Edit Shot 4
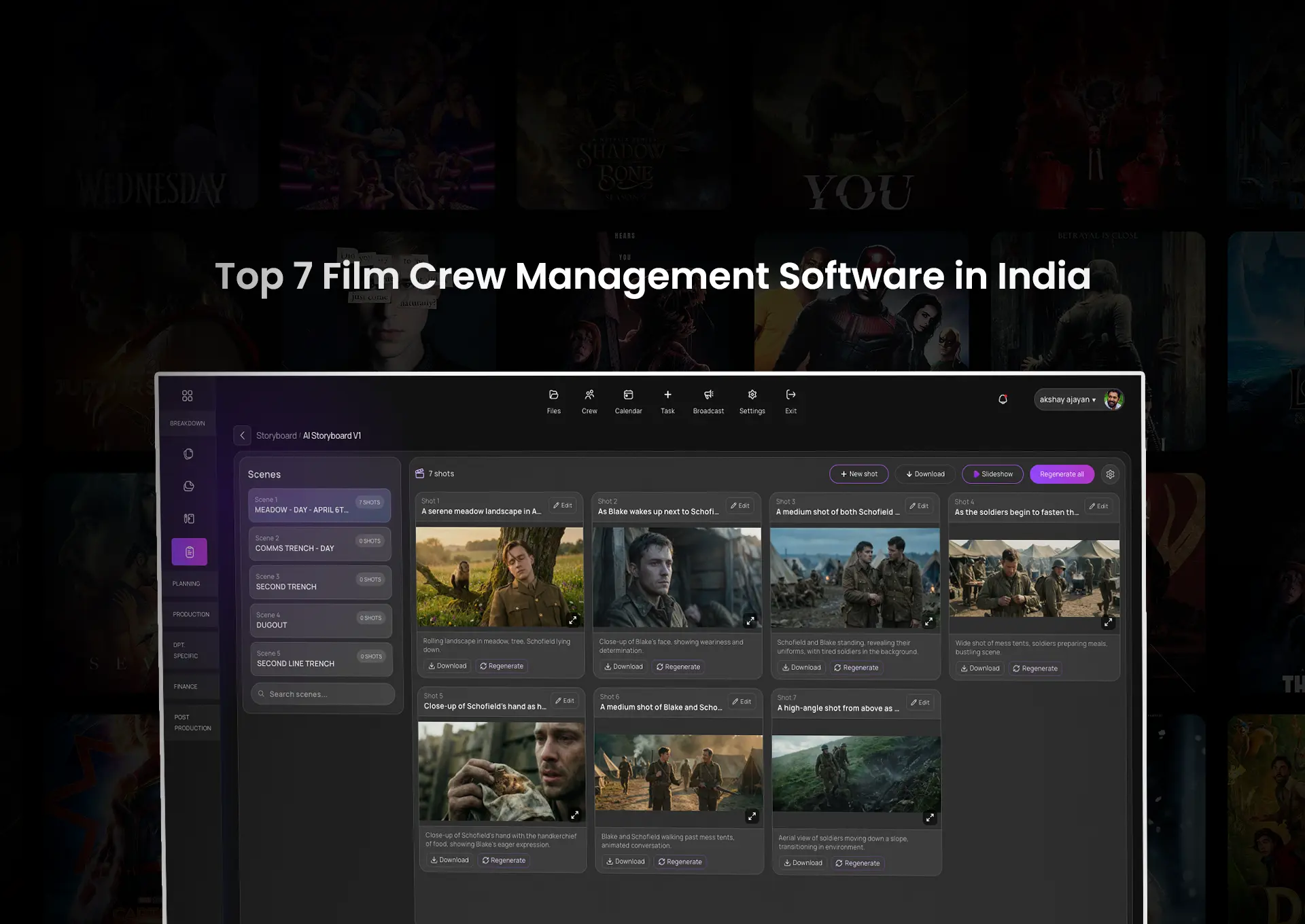Viewport: 1305px width, 924px height. coord(1098,506)
